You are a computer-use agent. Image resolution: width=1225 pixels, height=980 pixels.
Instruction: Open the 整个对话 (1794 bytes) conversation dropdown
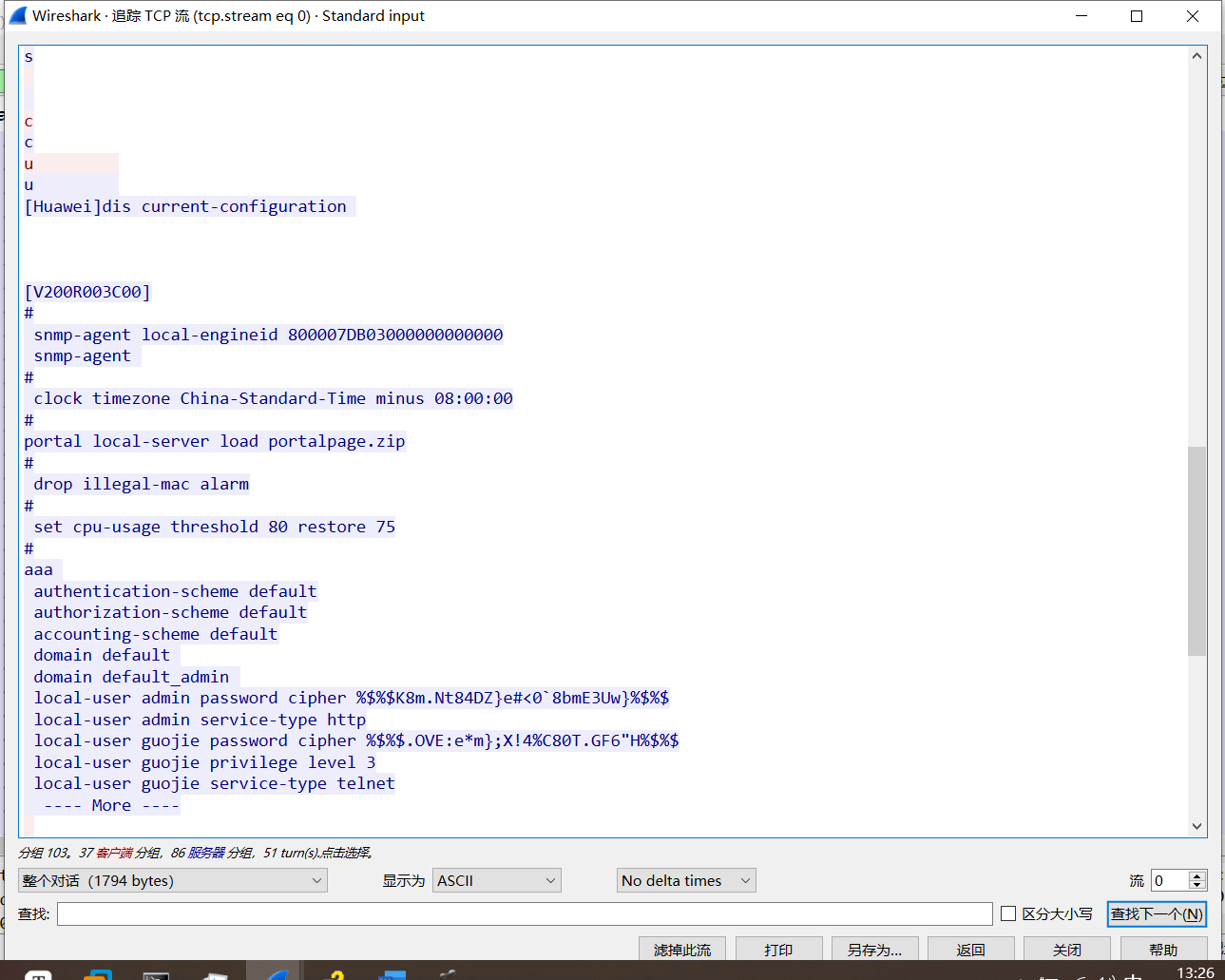coord(173,880)
